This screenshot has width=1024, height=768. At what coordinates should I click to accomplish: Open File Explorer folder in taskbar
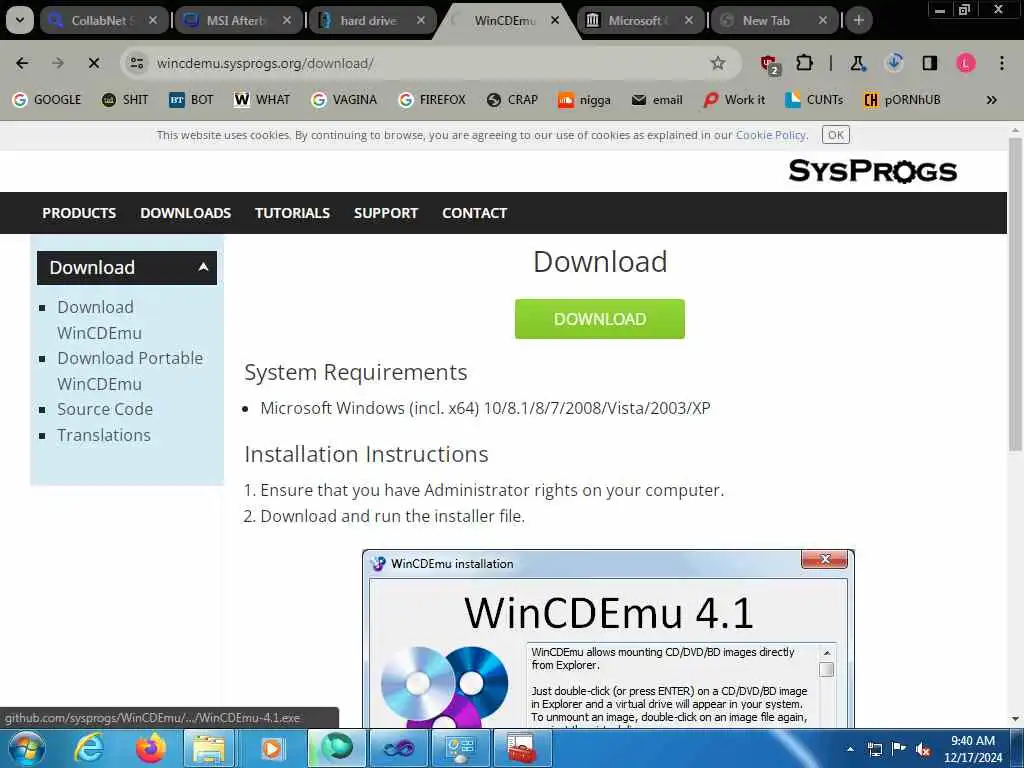[x=208, y=748]
